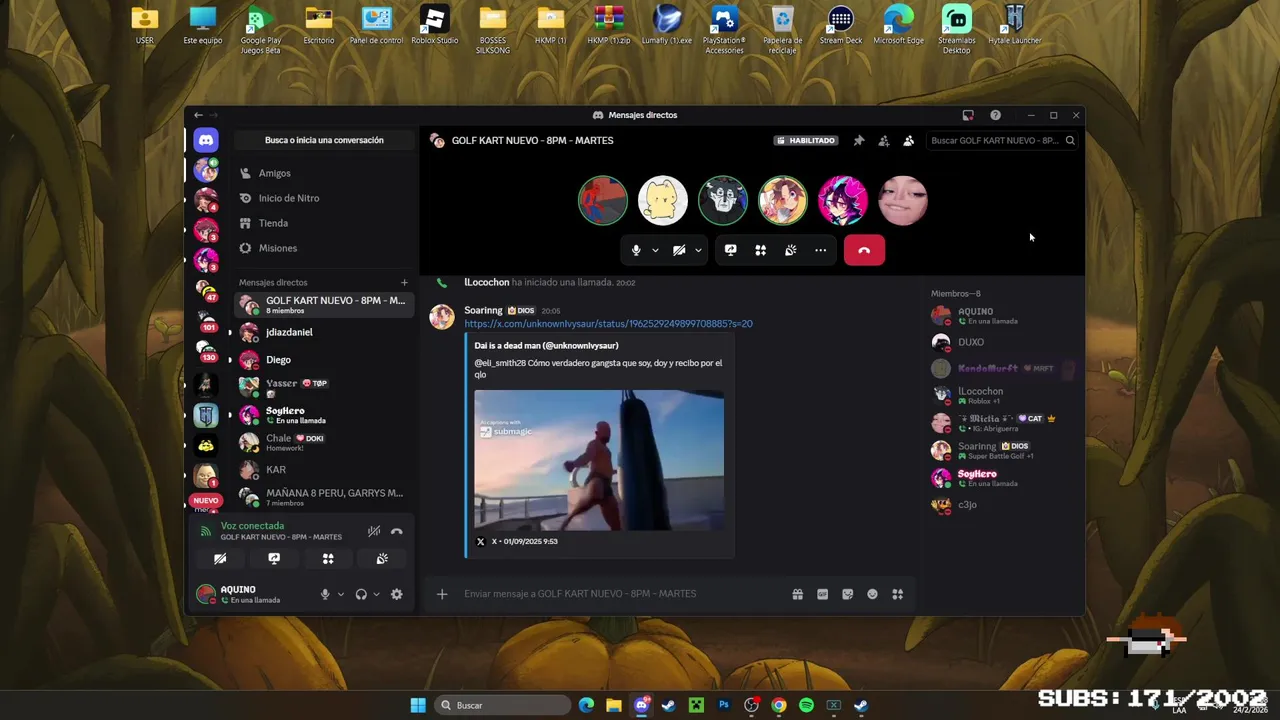Open MAÑANA 8 PERU group conversation
The image size is (1280, 720).
(324, 497)
